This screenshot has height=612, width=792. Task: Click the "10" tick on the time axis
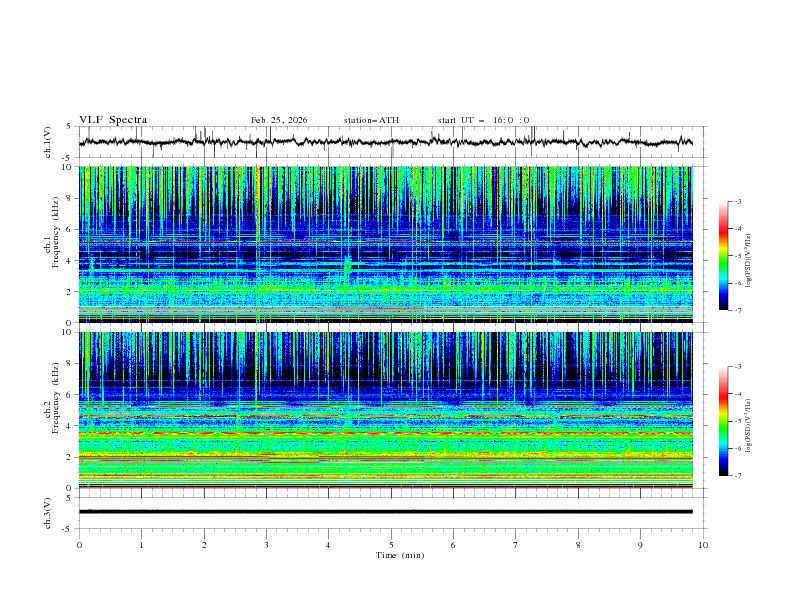coord(703,545)
